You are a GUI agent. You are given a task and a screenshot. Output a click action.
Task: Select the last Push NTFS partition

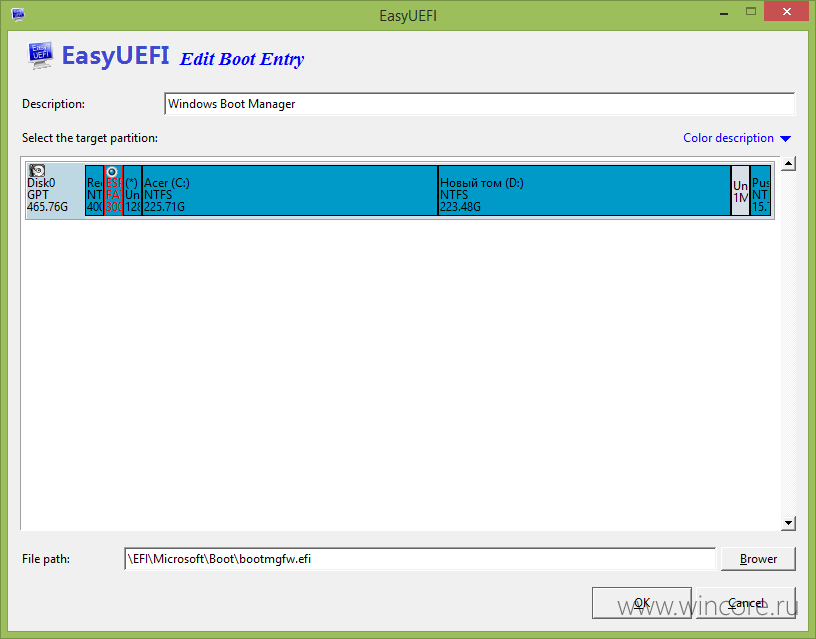[760, 190]
